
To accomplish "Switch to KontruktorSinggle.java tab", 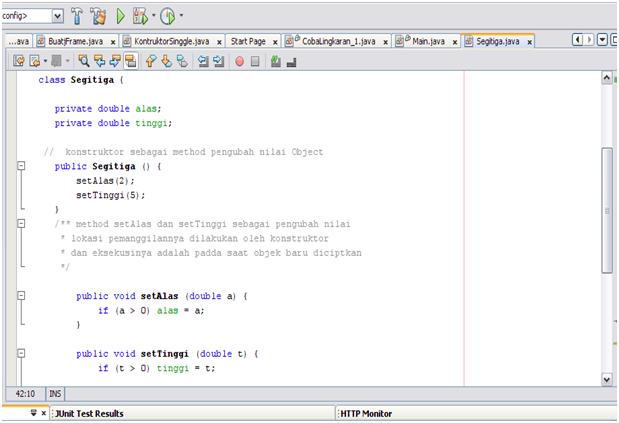I will coord(171,41).
